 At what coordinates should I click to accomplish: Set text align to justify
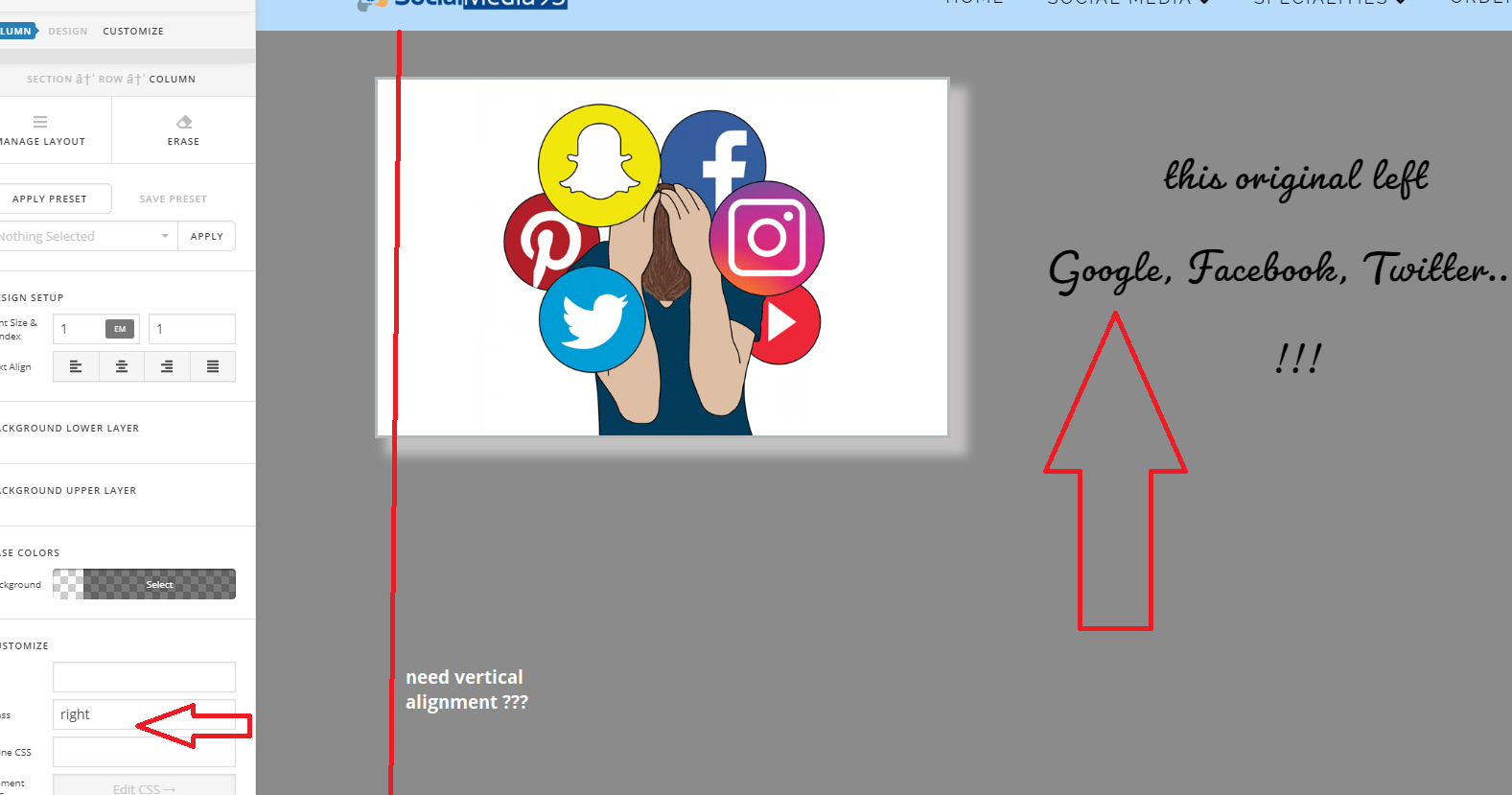pos(213,366)
